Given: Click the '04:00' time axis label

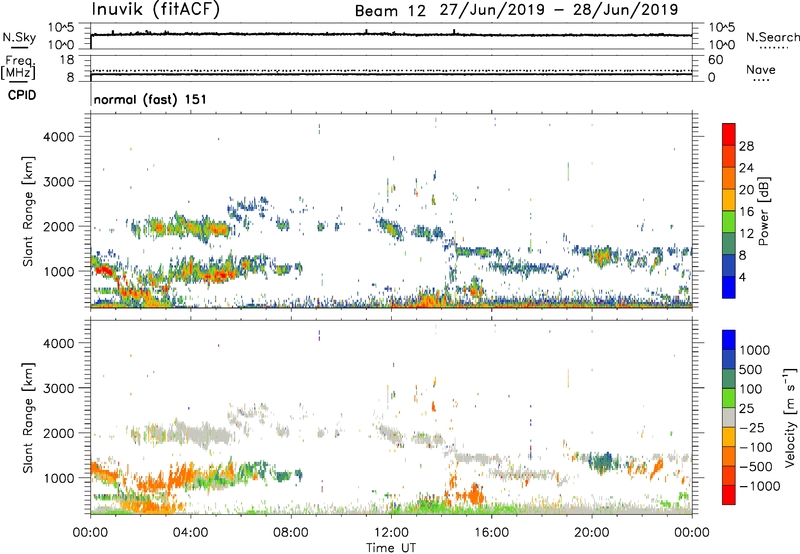Looking at the screenshot, I should click(x=190, y=533).
